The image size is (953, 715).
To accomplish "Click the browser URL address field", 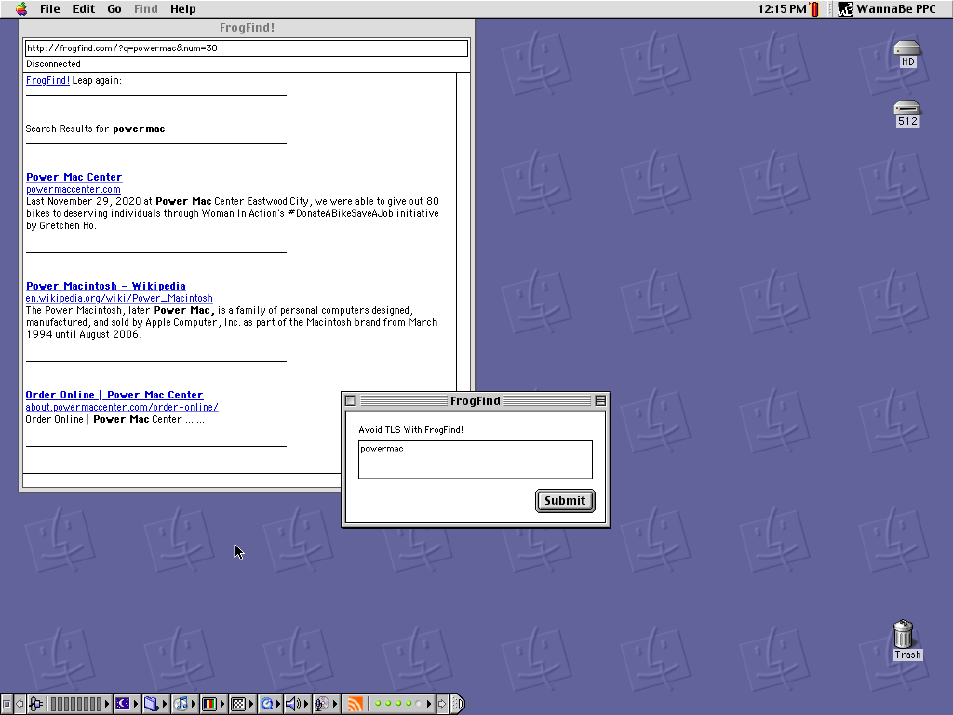I will [x=246, y=48].
